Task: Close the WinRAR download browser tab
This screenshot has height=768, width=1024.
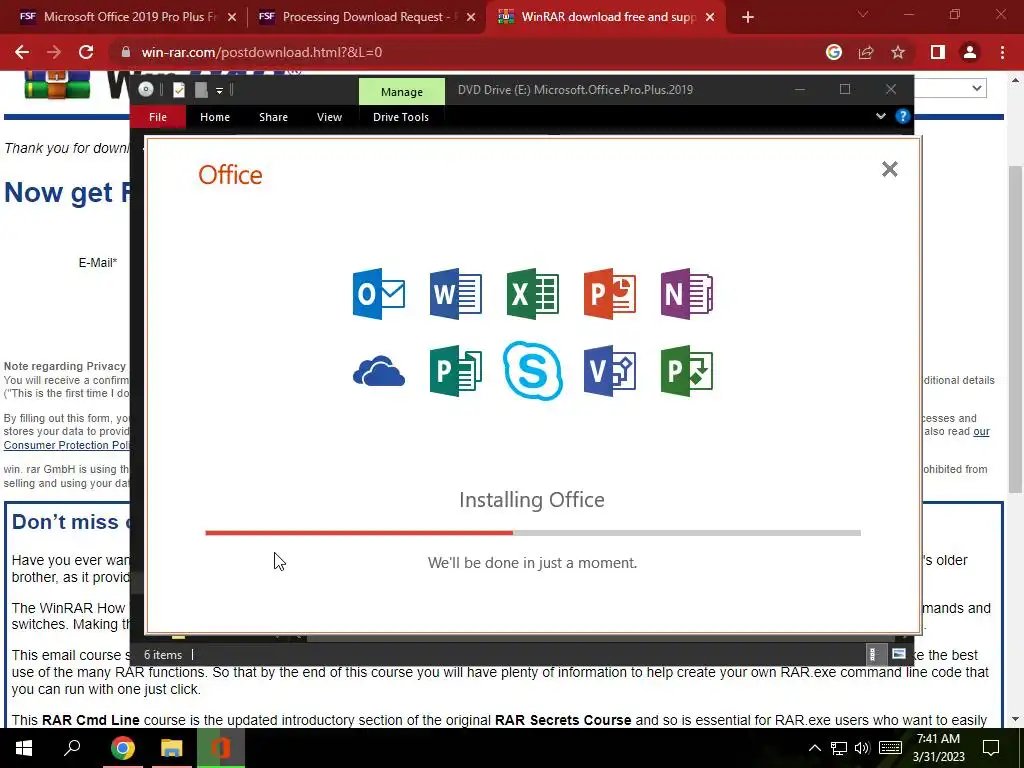Action: point(711,17)
